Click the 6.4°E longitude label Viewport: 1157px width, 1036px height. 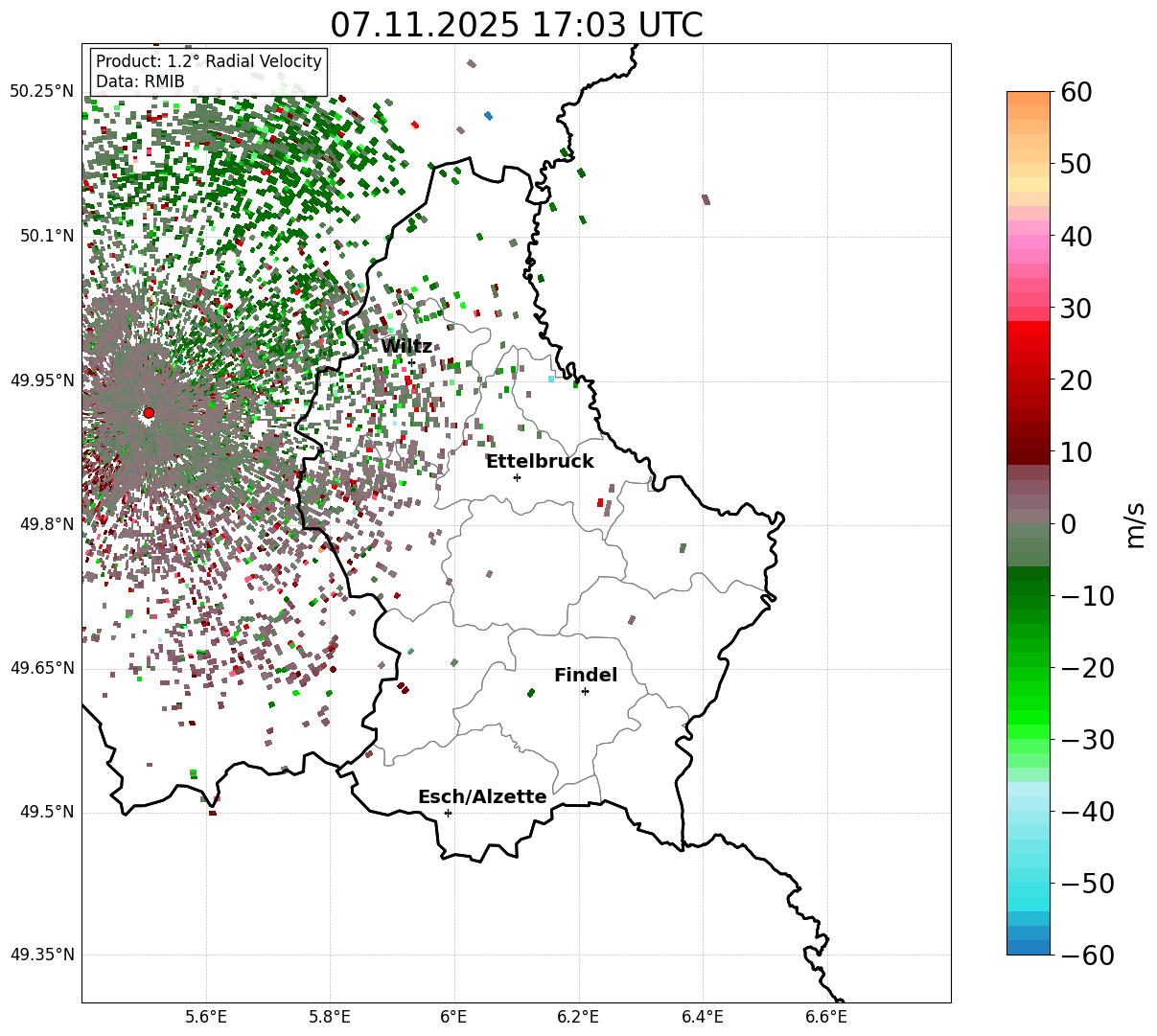pos(703,1017)
